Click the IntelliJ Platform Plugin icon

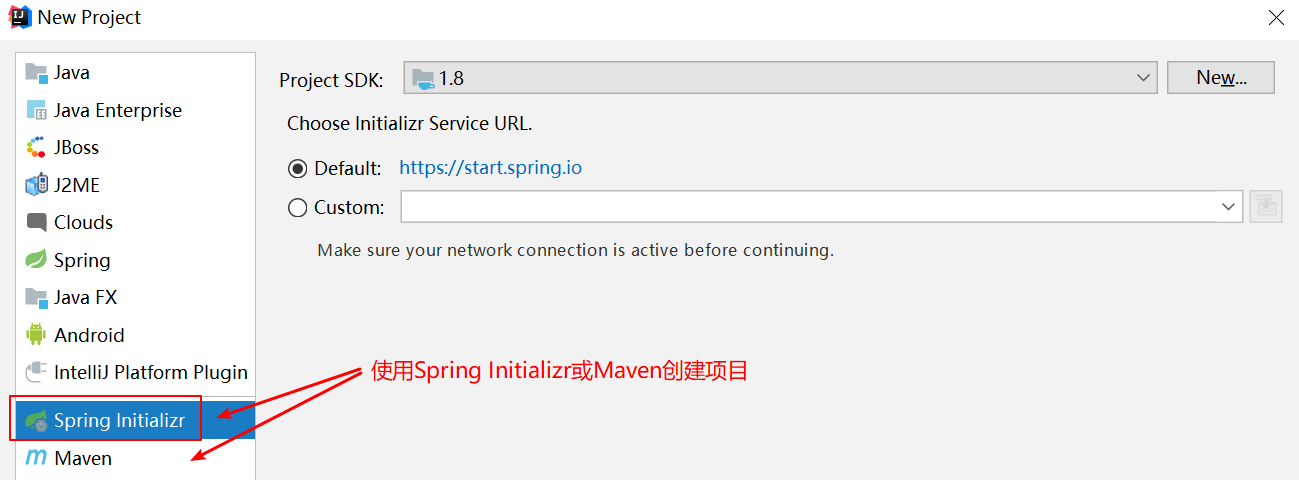[x=37, y=372]
